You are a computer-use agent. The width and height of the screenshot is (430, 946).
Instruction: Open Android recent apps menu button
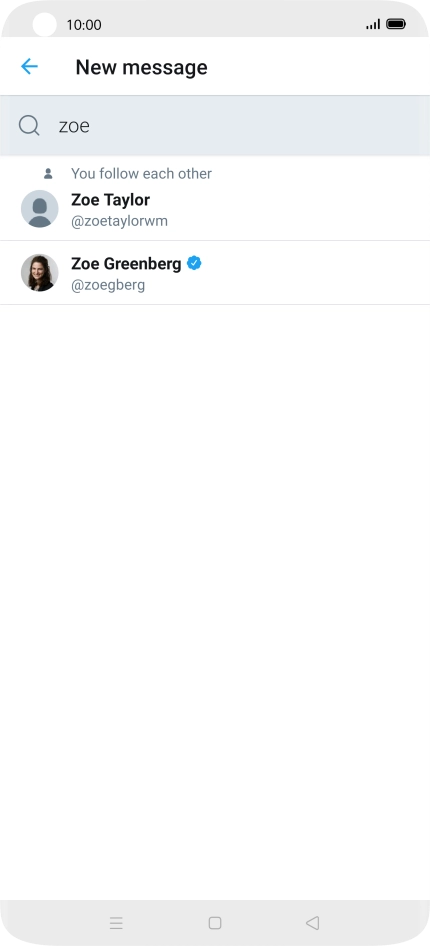click(x=116, y=922)
